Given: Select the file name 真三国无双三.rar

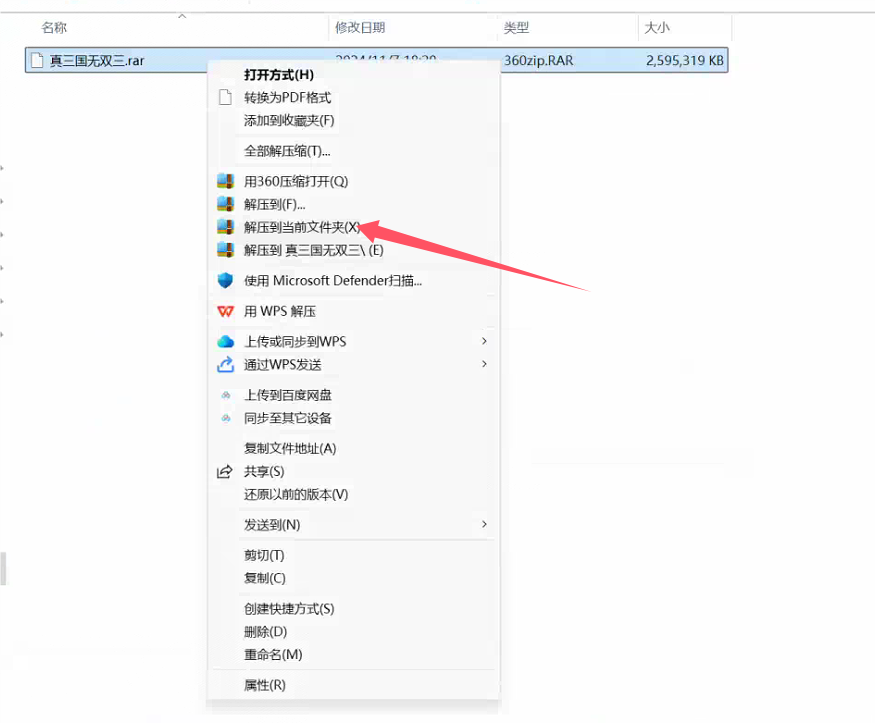Looking at the screenshot, I should (97, 60).
